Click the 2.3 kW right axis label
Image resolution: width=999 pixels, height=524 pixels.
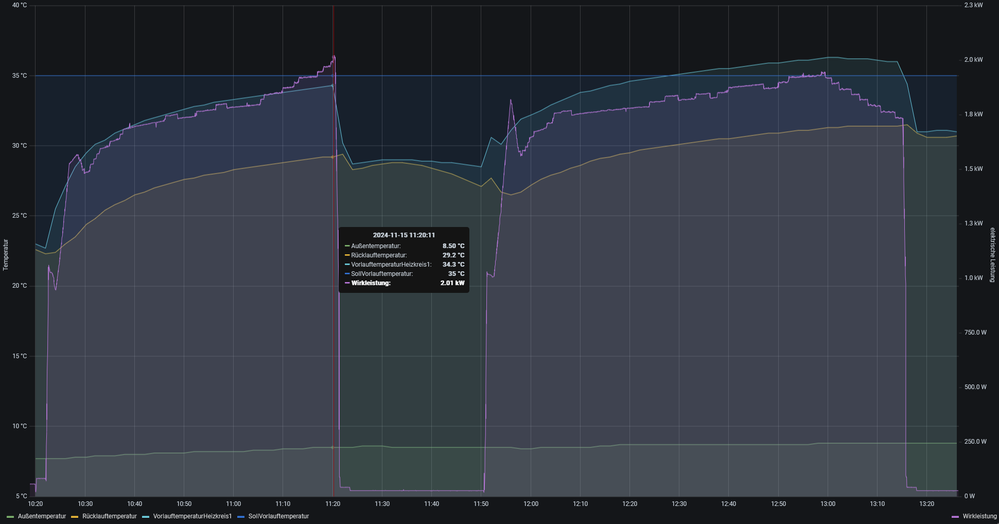(971, 6)
